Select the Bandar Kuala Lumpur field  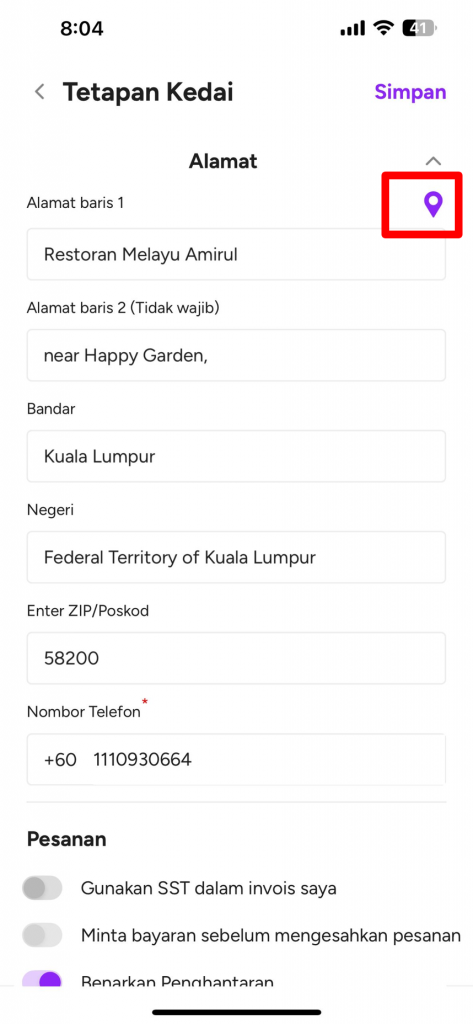tap(236, 456)
